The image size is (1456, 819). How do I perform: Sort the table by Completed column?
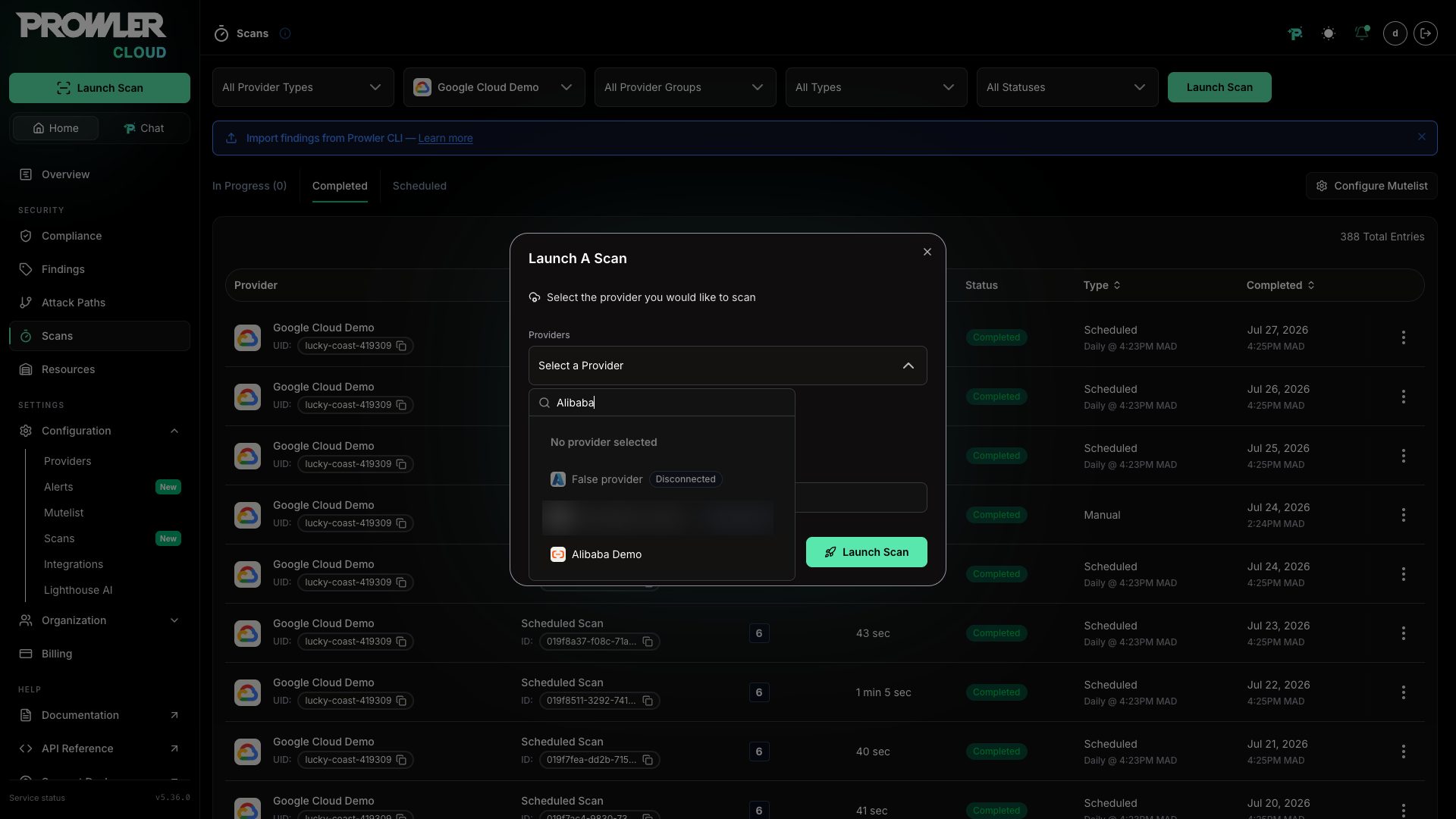(1281, 285)
